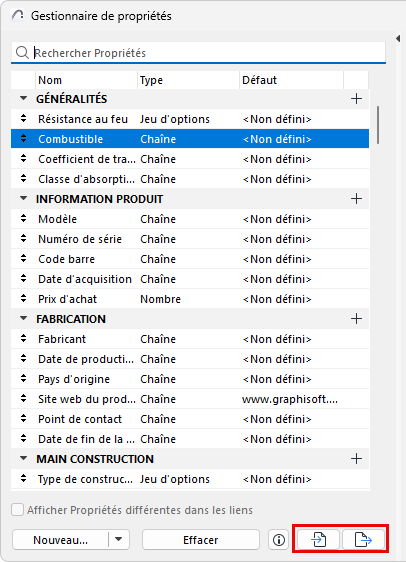
Task: Click the reorder handle of Point de contact
Action: tap(24, 418)
